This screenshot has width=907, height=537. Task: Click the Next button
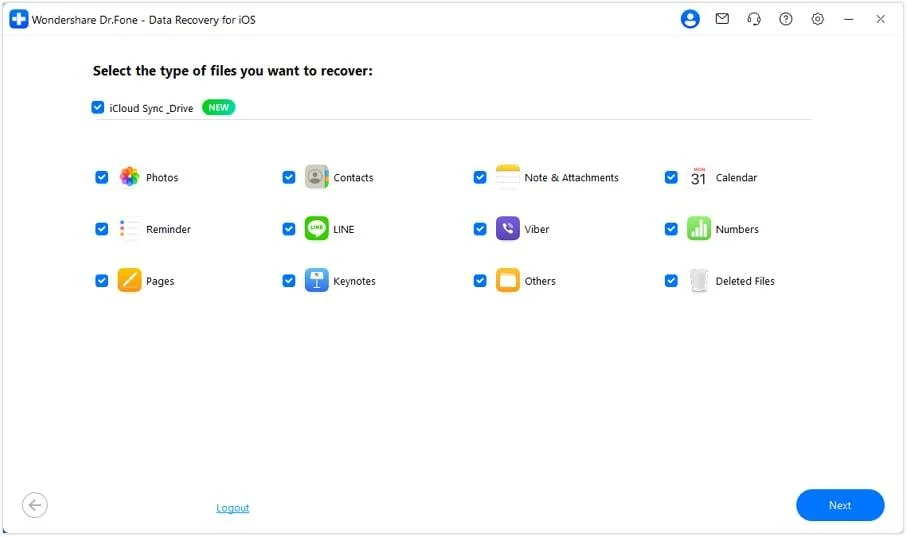[840, 505]
